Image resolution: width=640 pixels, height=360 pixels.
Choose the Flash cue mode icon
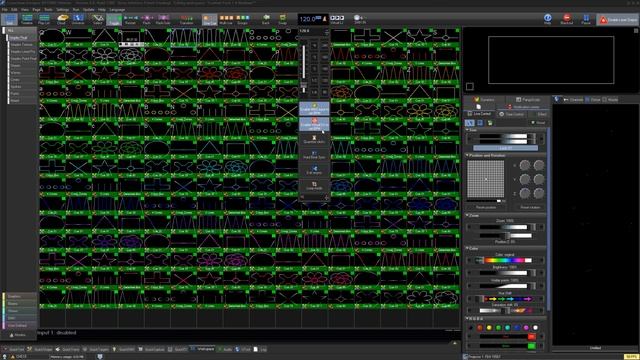[x=147, y=19]
